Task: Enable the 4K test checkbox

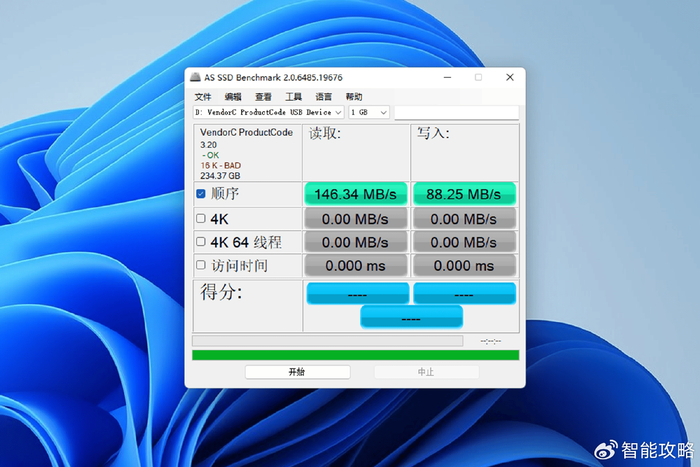Action: click(201, 218)
